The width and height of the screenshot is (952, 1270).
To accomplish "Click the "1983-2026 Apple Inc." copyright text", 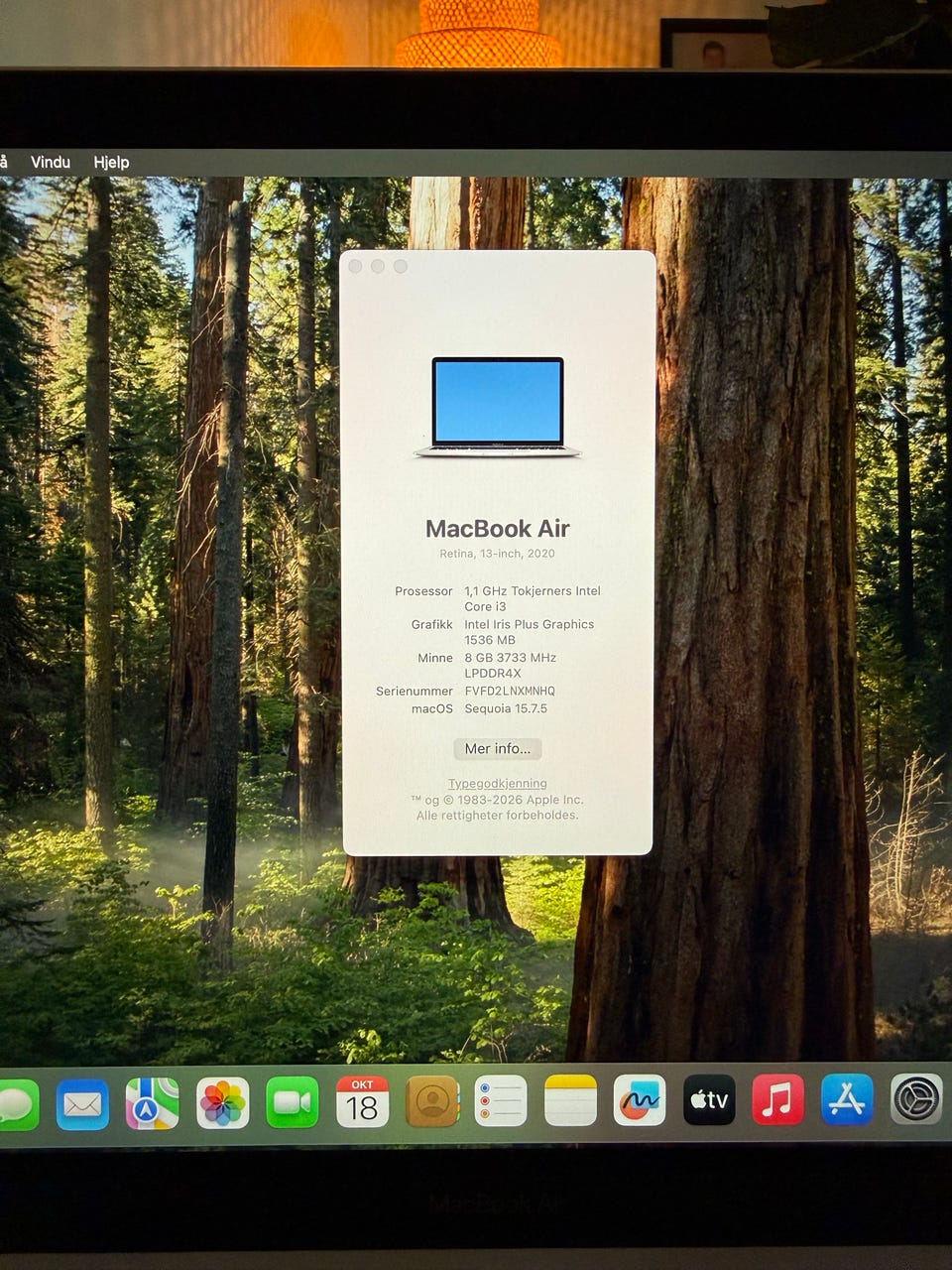I will pos(520,800).
